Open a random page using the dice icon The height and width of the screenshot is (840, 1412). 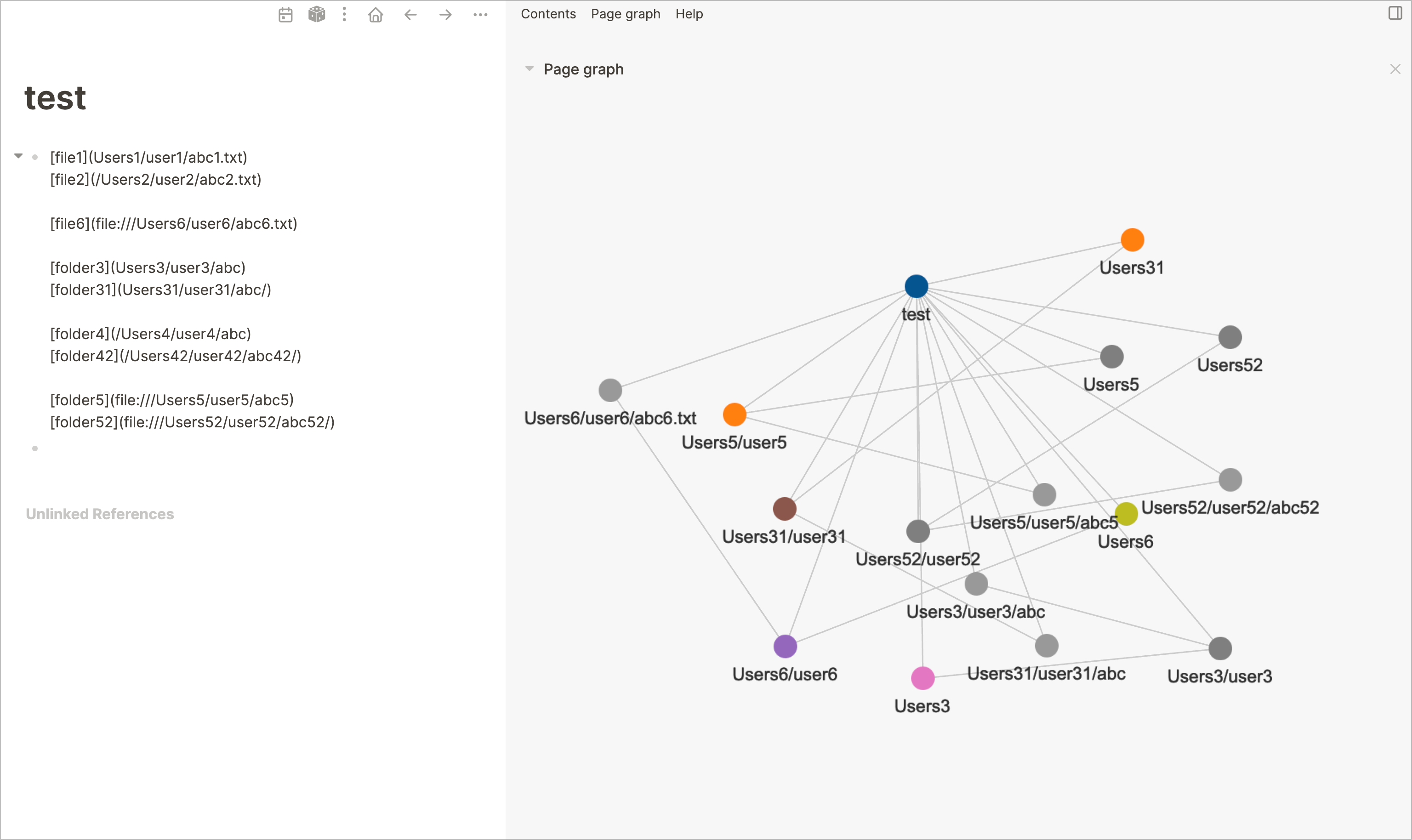pyautogui.click(x=316, y=14)
